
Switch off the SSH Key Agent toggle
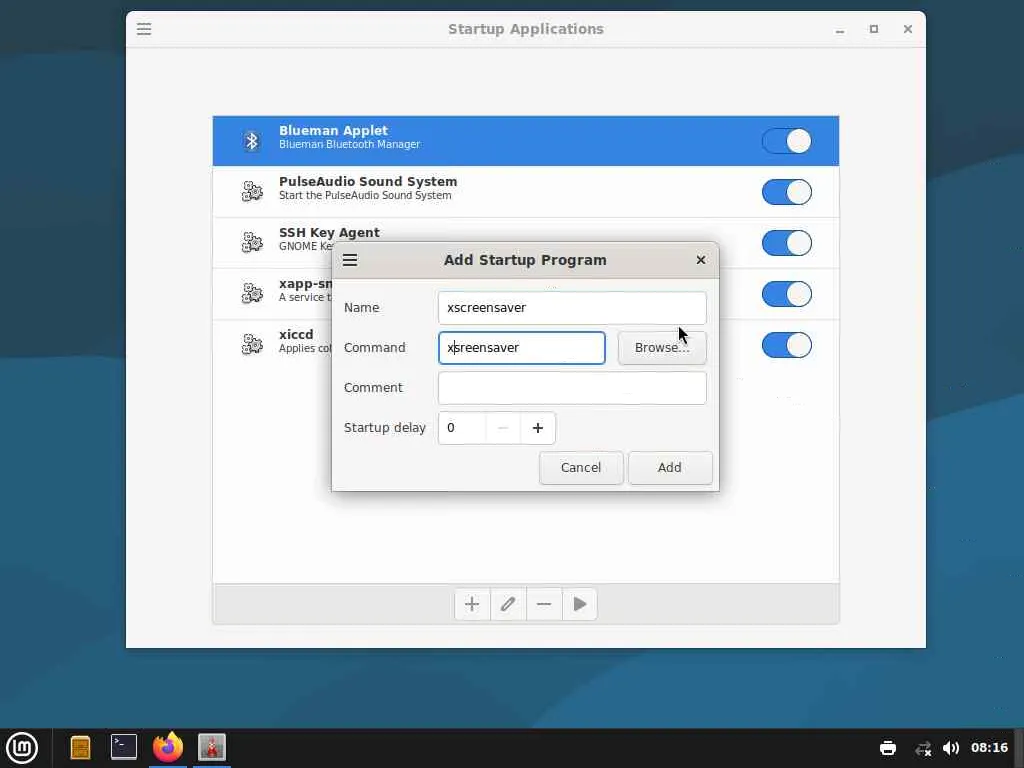point(786,243)
